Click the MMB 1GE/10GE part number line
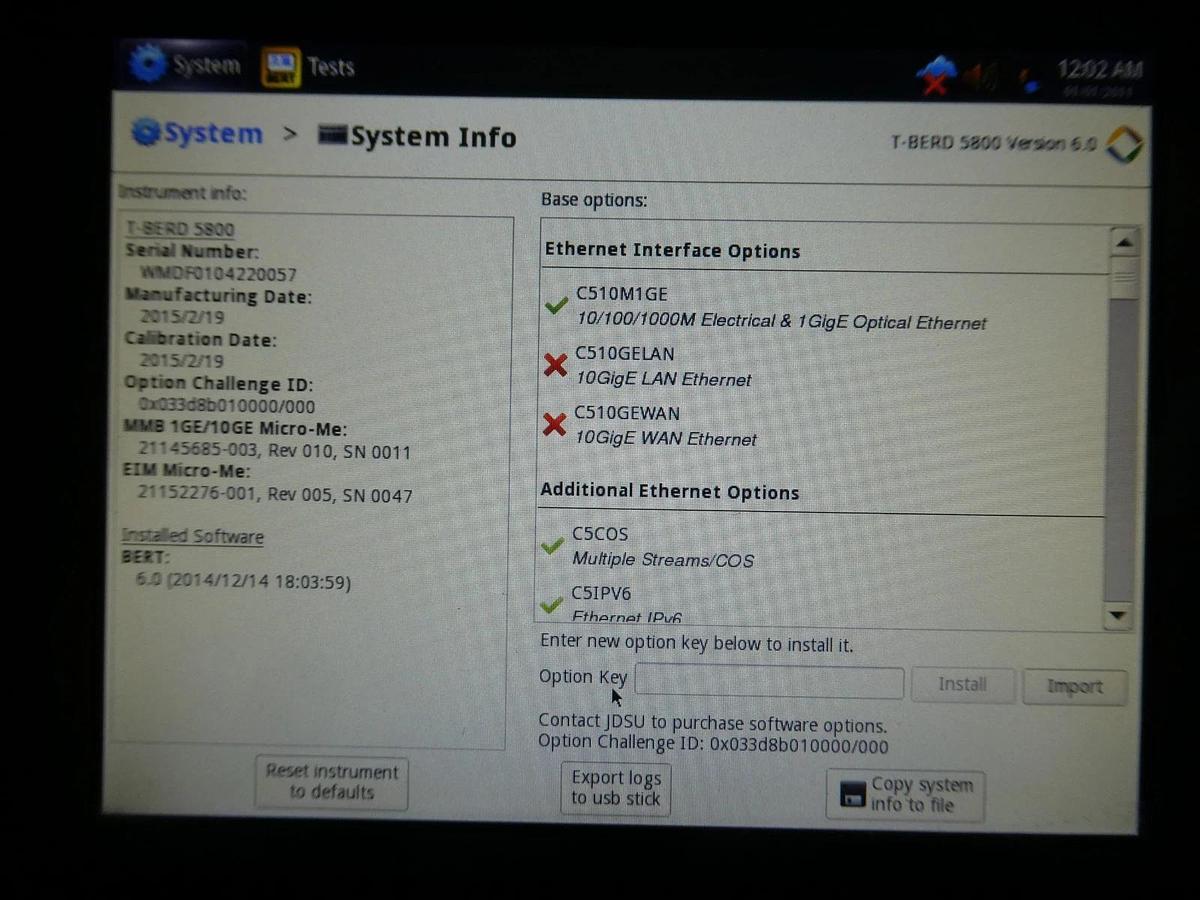This screenshot has height=900, width=1200. coord(274,451)
